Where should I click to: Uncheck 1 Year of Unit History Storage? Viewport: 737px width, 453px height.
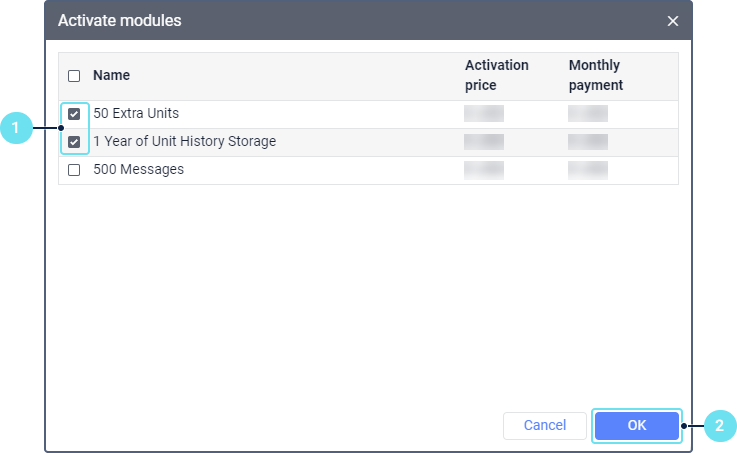click(74, 142)
